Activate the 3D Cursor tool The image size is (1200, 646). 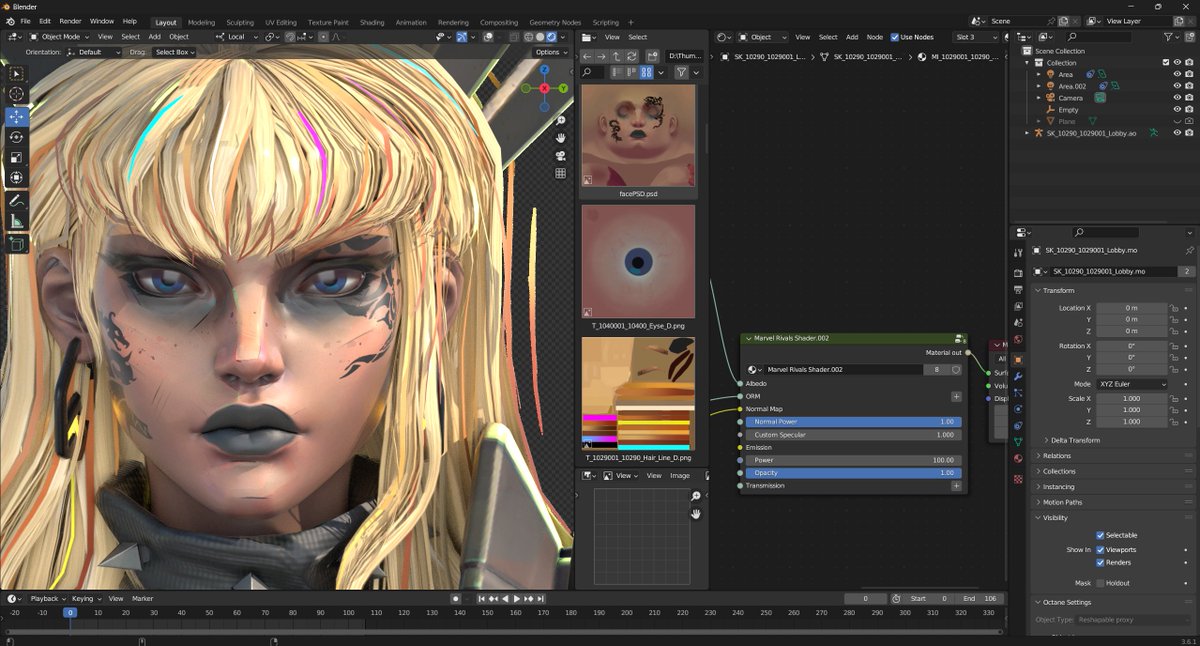tap(17, 95)
